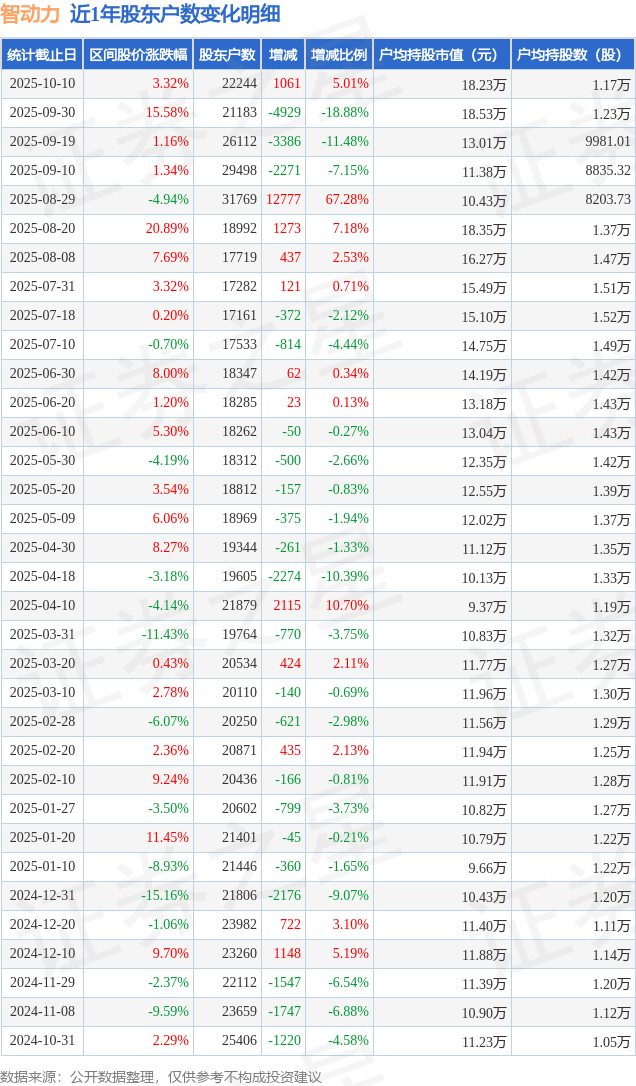Click the 增减 column header
The height and width of the screenshot is (1086, 636).
283,55
